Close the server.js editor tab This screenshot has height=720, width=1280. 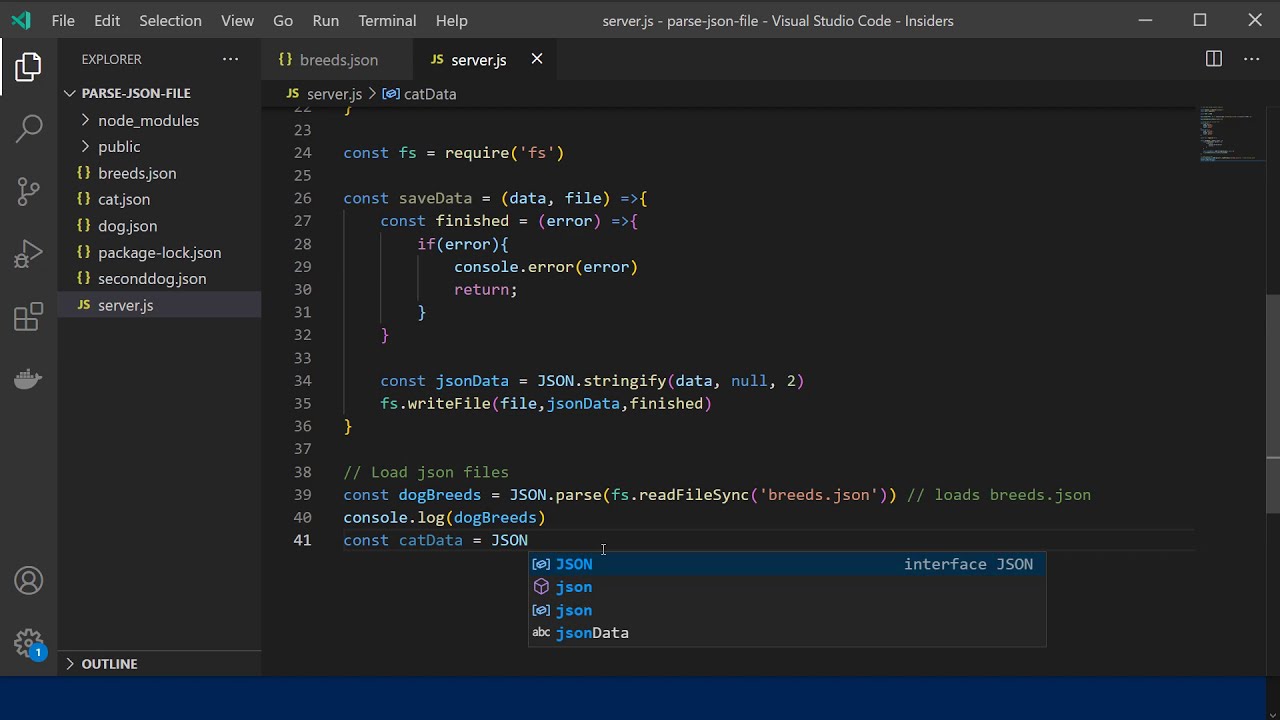coord(537,59)
